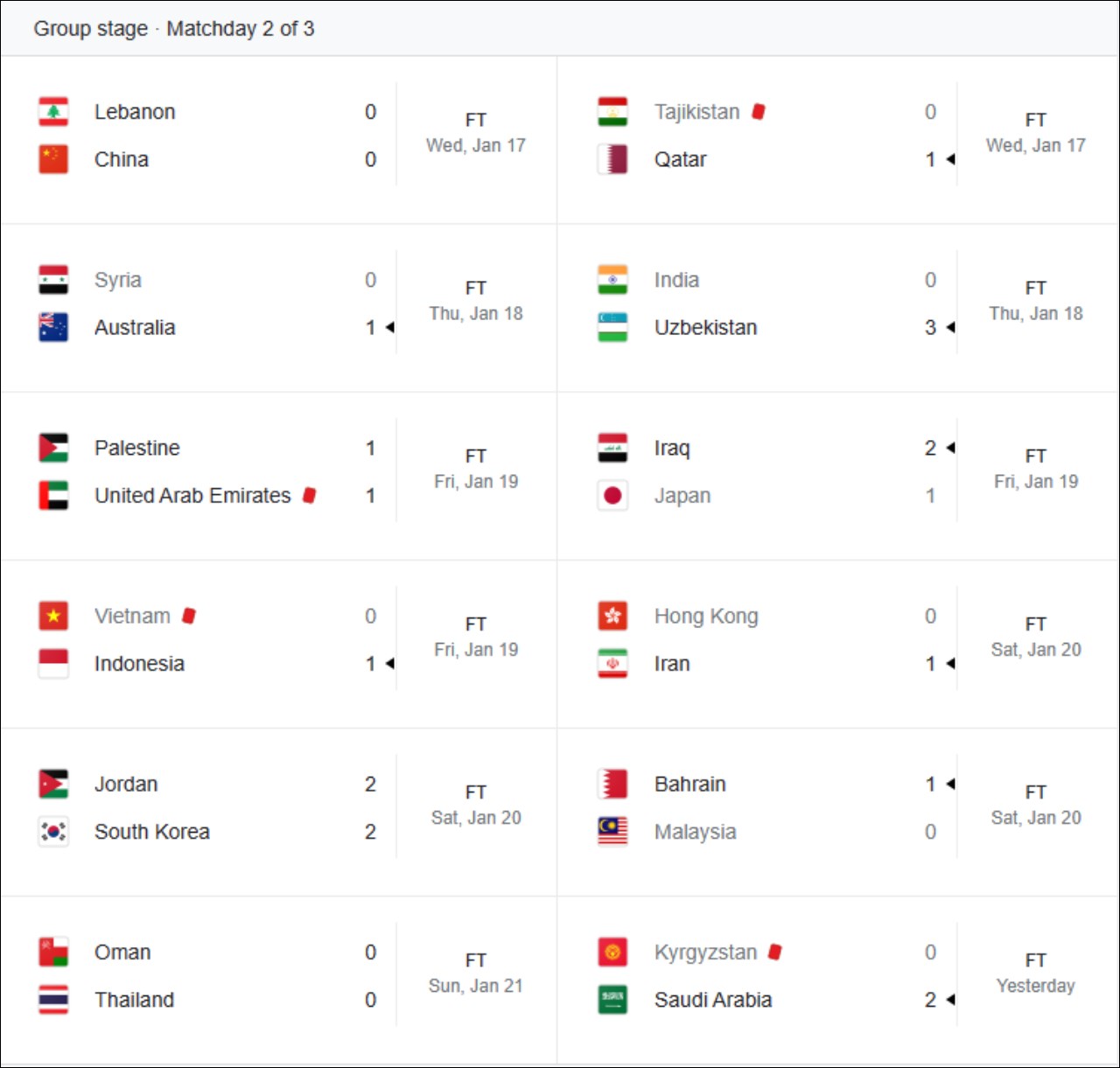Click the winner arrow next to Bahrain's score

click(x=951, y=783)
